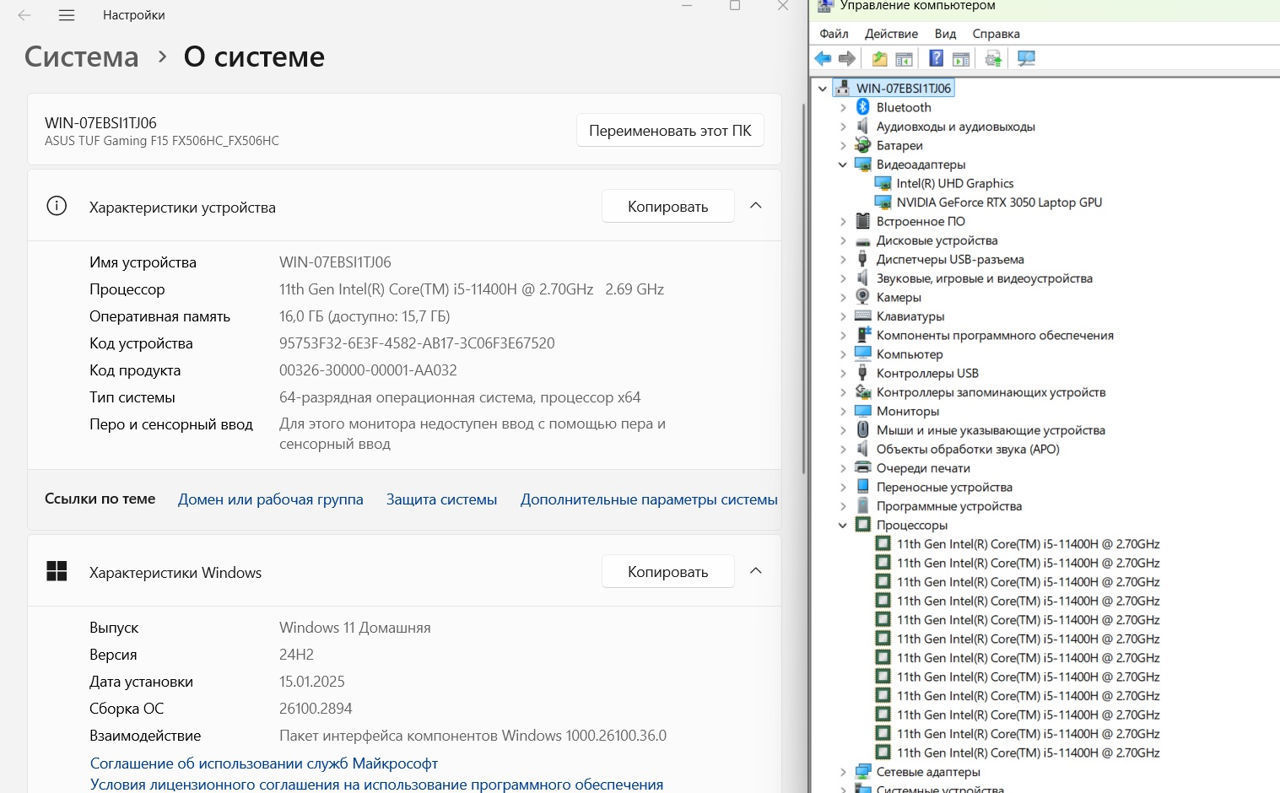Click the Up one level folder icon

click(x=879, y=59)
